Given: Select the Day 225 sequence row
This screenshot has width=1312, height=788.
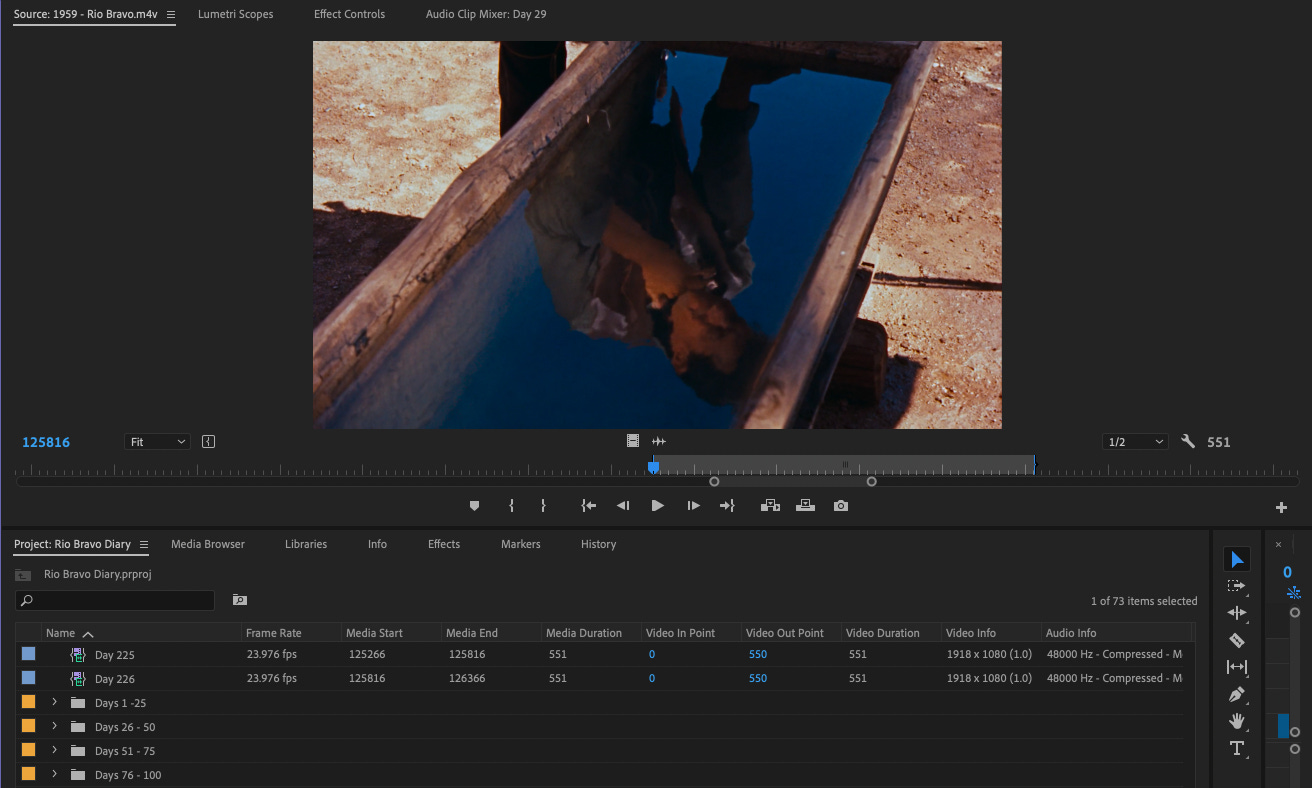Looking at the screenshot, I should [x=605, y=654].
